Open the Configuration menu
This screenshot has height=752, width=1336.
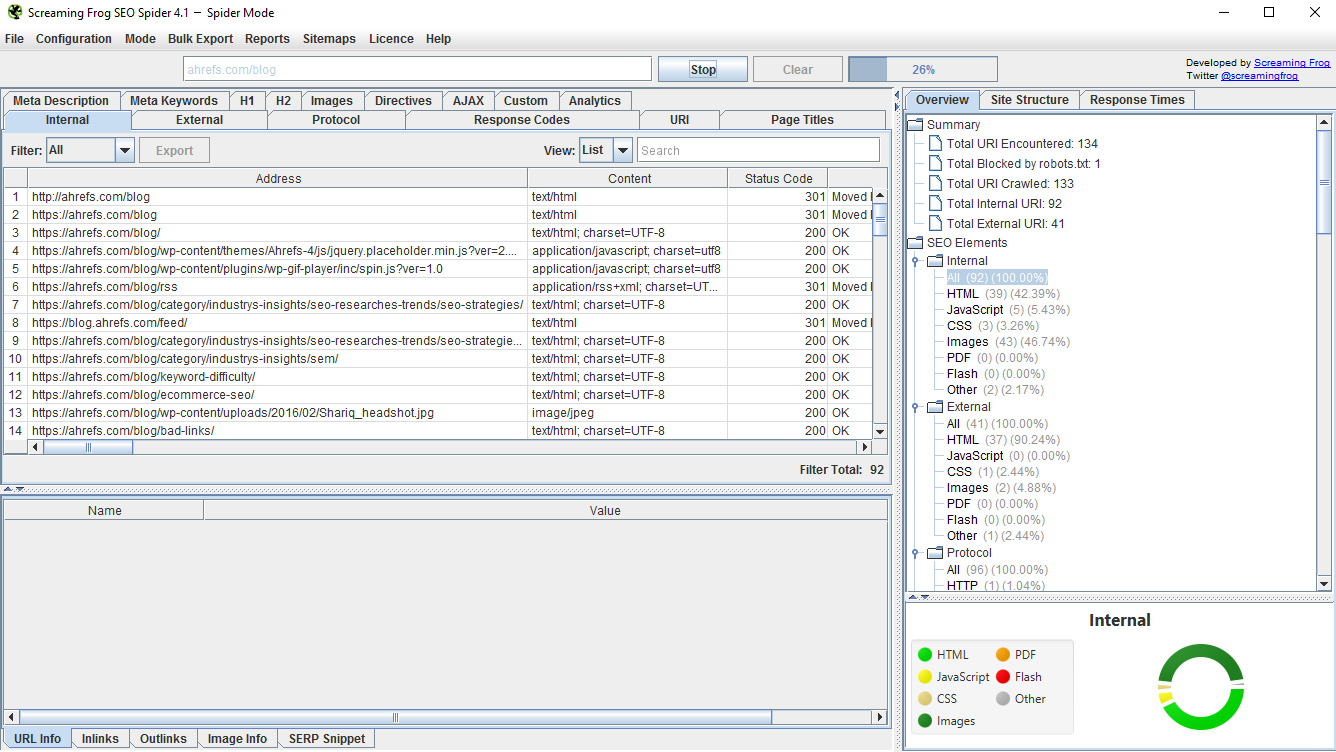coord(74,39)
